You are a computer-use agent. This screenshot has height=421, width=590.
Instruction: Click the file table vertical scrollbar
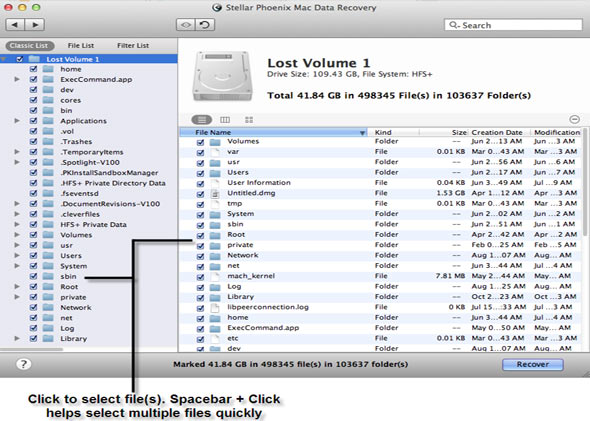click(x=585, y=182)
